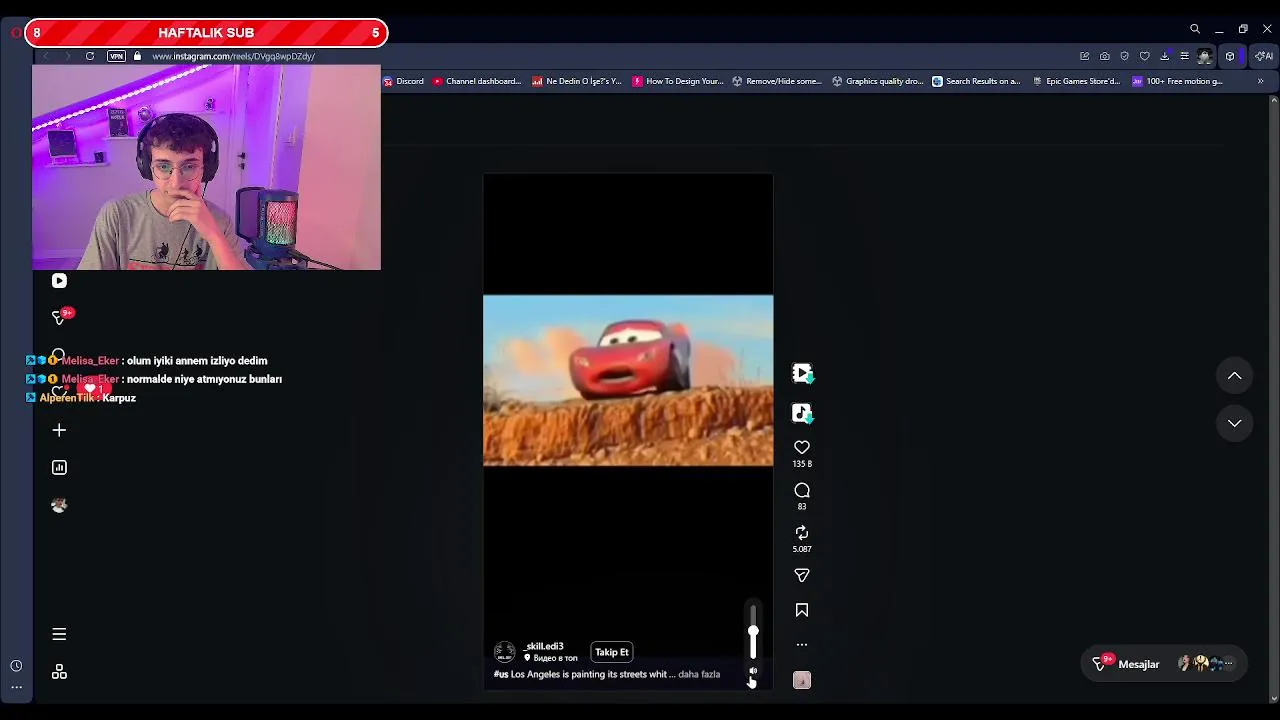Open the Remove/Hide some bookmark
Image resolution: width=1280 pixels, height=720 pixels.
pyautogui.click(x=777, y=81)
